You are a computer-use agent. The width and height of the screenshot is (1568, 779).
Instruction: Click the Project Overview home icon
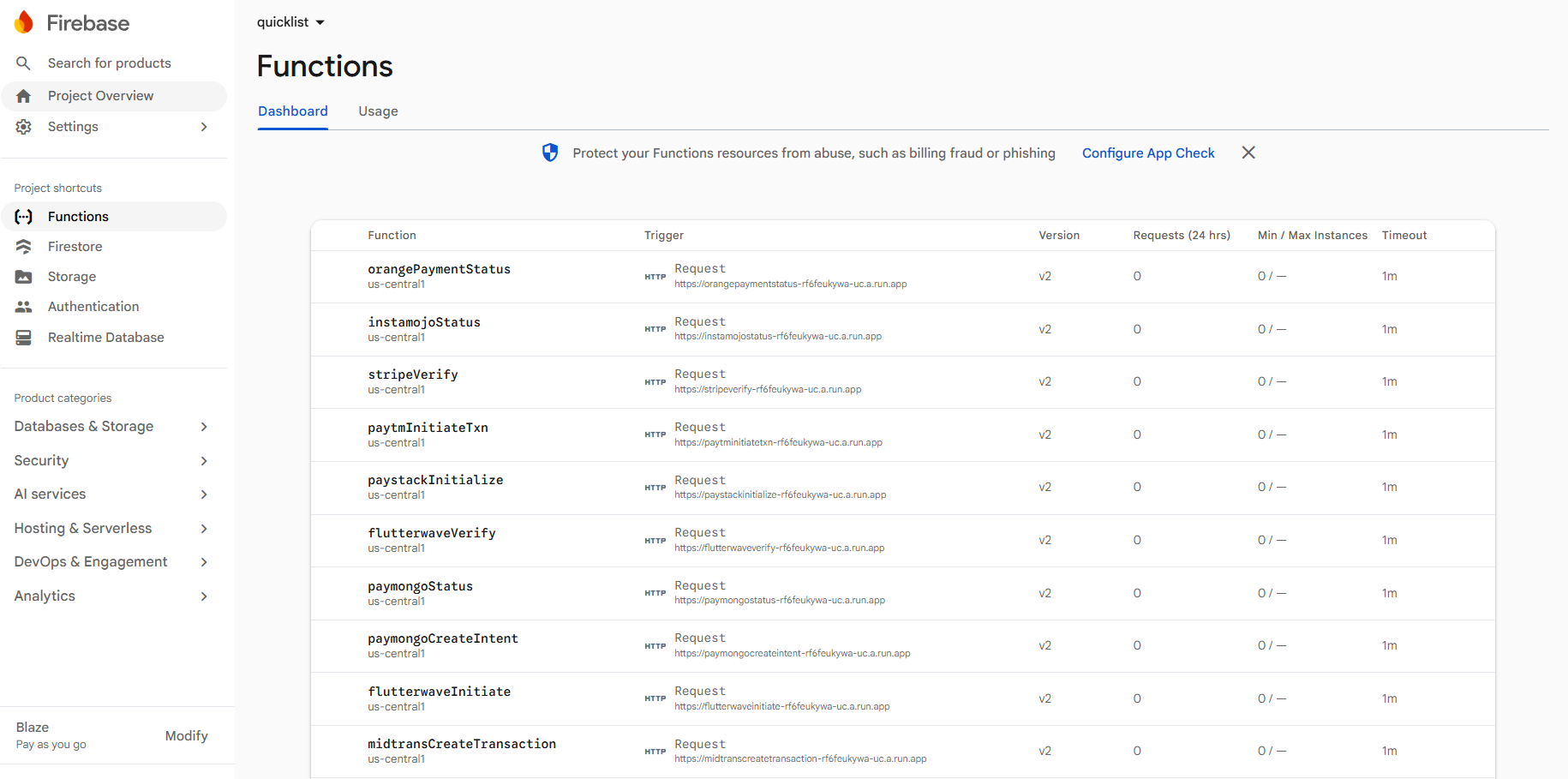click(23, 96)
